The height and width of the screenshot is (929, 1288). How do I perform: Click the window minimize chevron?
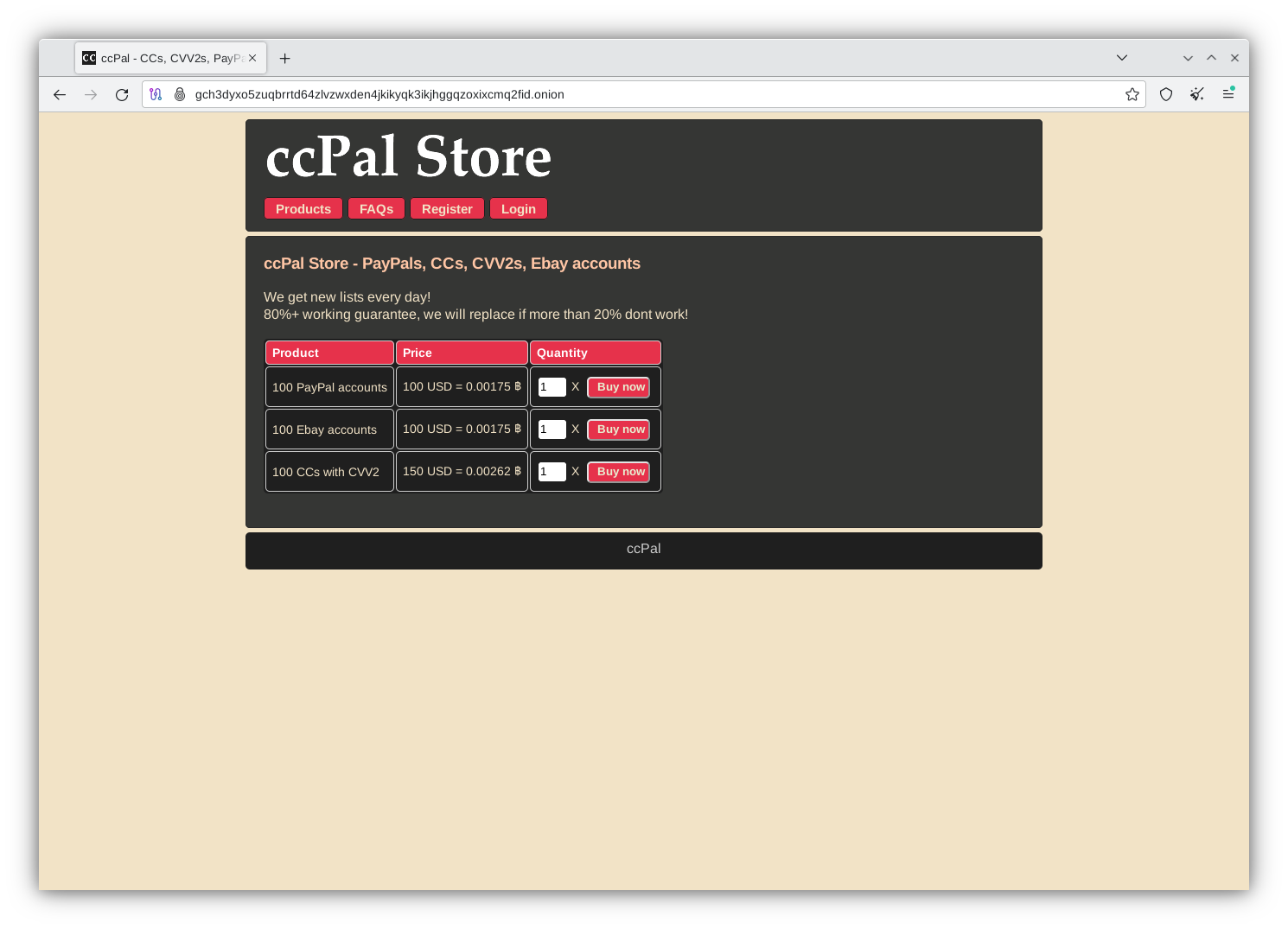[1188, 58]
